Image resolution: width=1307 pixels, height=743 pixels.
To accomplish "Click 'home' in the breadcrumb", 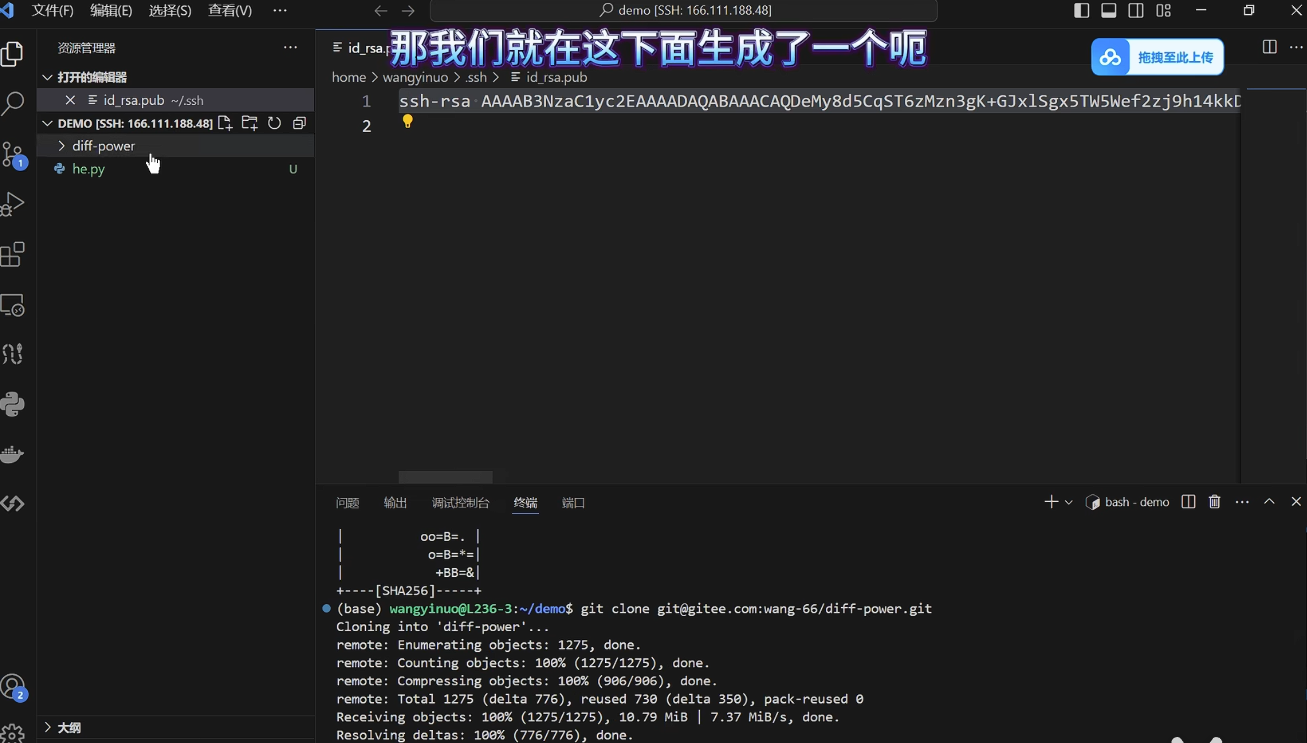I will tap(349, 77).
